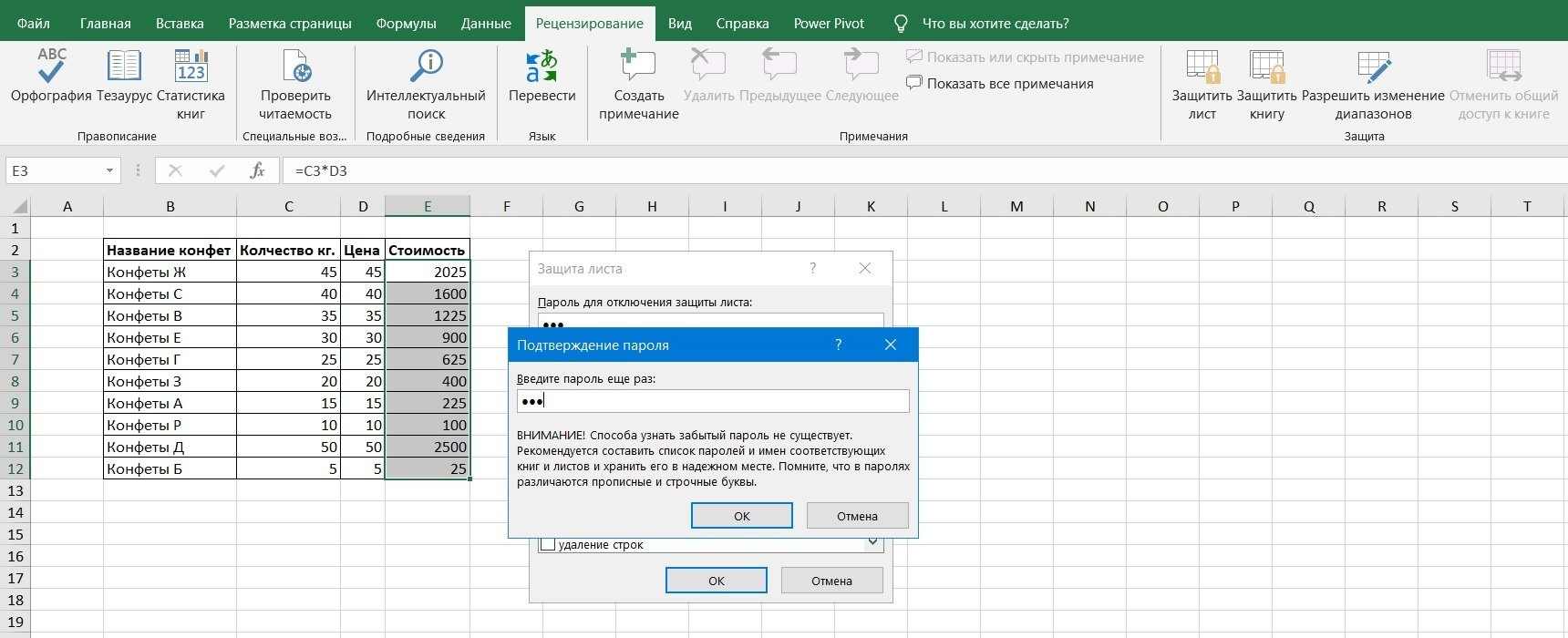Screen dimensions: 1568x638
Task: Click the Перевести translate icon
Action: pos(542,68)
